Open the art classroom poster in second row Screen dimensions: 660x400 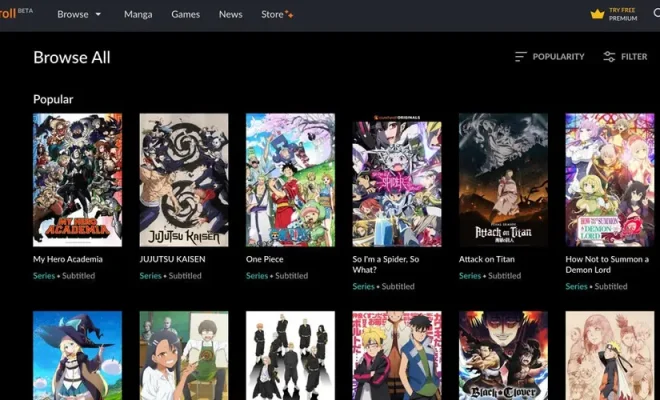(184, 355)
